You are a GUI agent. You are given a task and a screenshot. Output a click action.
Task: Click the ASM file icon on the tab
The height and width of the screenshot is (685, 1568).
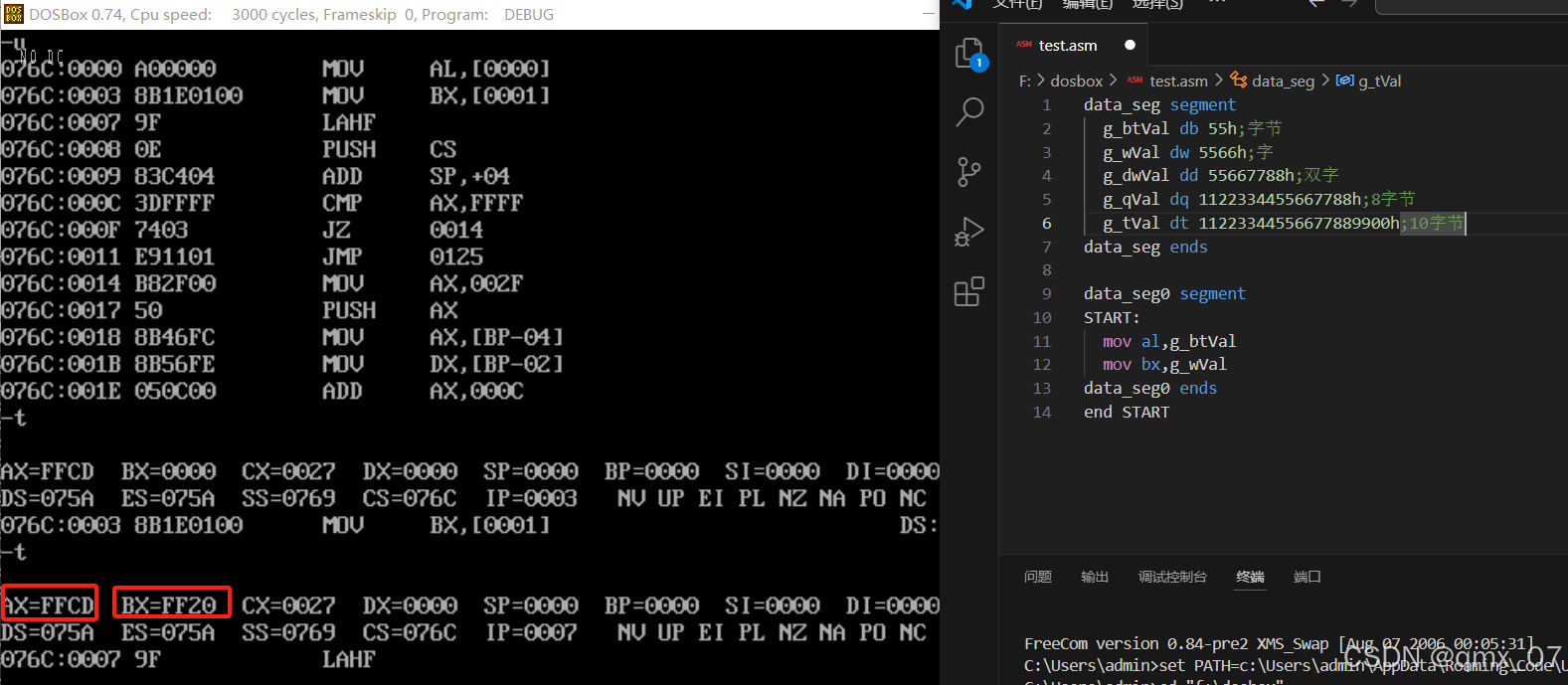click(1024, 45)
